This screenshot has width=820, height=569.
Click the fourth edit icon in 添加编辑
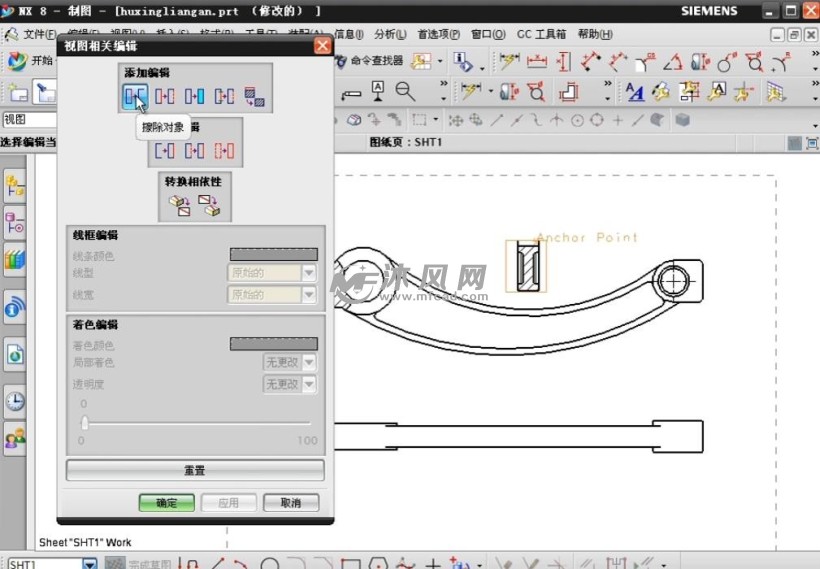(224, 96)
